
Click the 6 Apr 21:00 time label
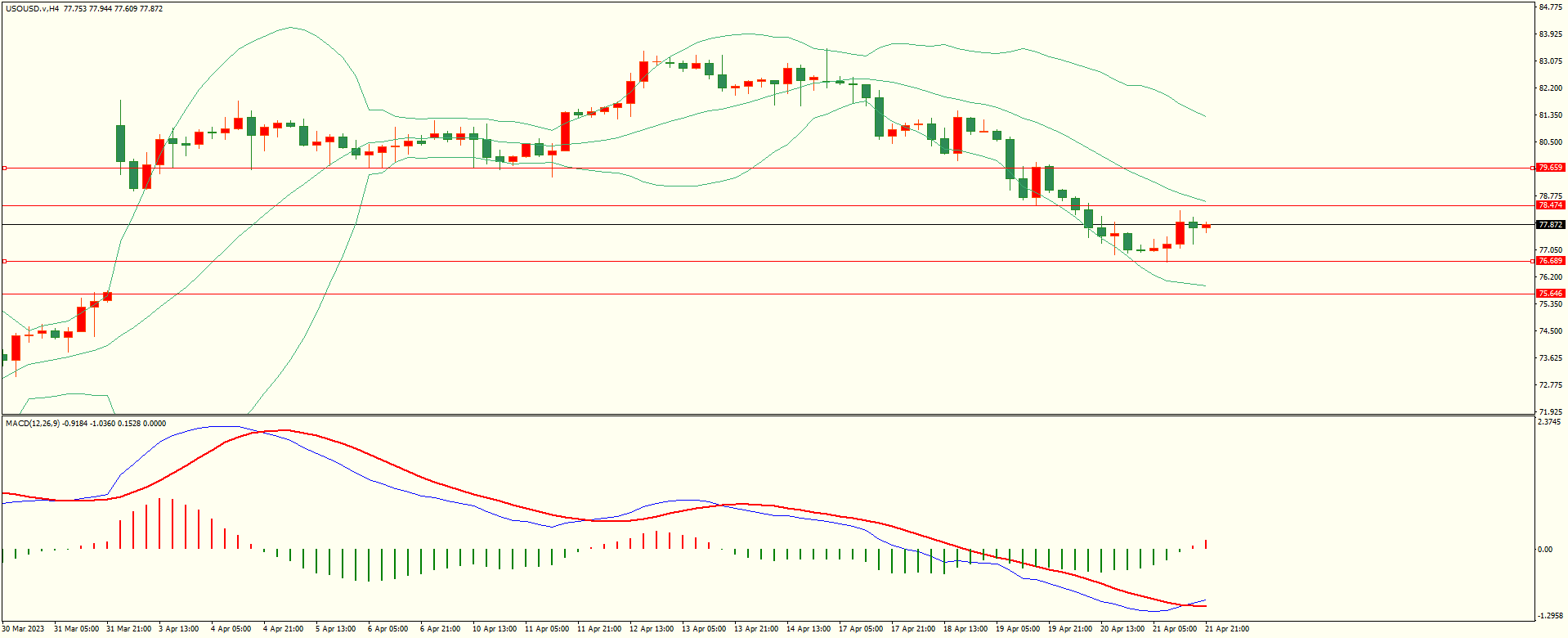[441, 629]
